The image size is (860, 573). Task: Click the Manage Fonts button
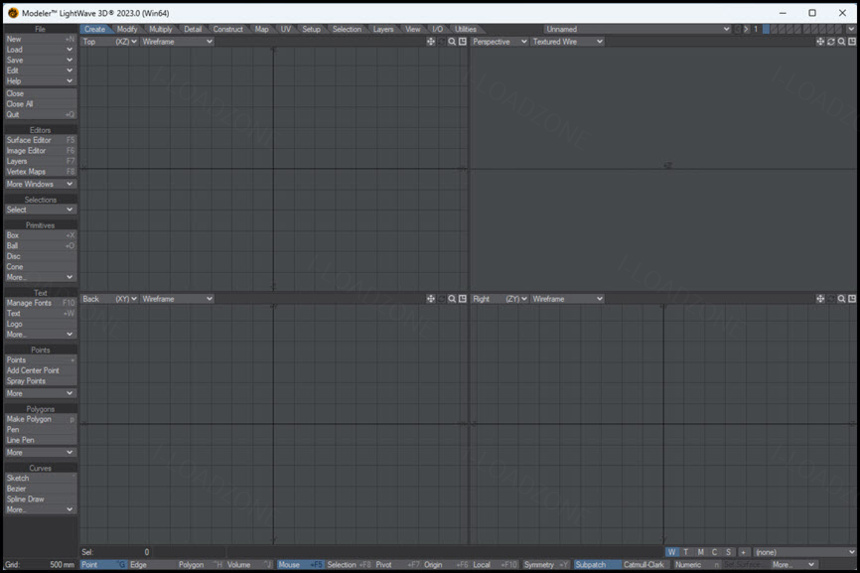(40, 303)
